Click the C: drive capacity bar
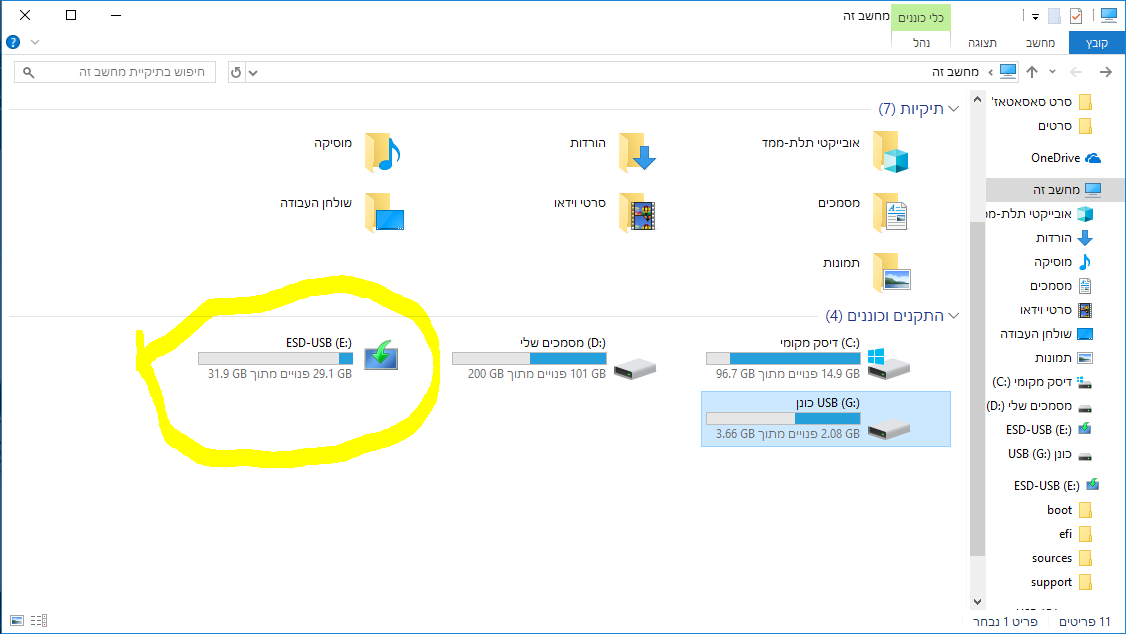 coord(783,358)
